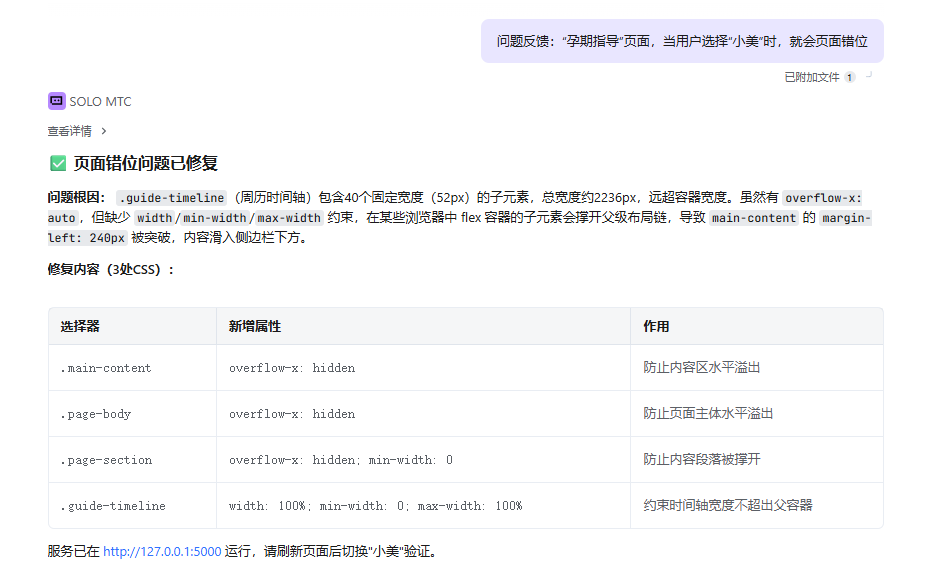
Task: Select the .page-section selector table cell
Action: 106,460
